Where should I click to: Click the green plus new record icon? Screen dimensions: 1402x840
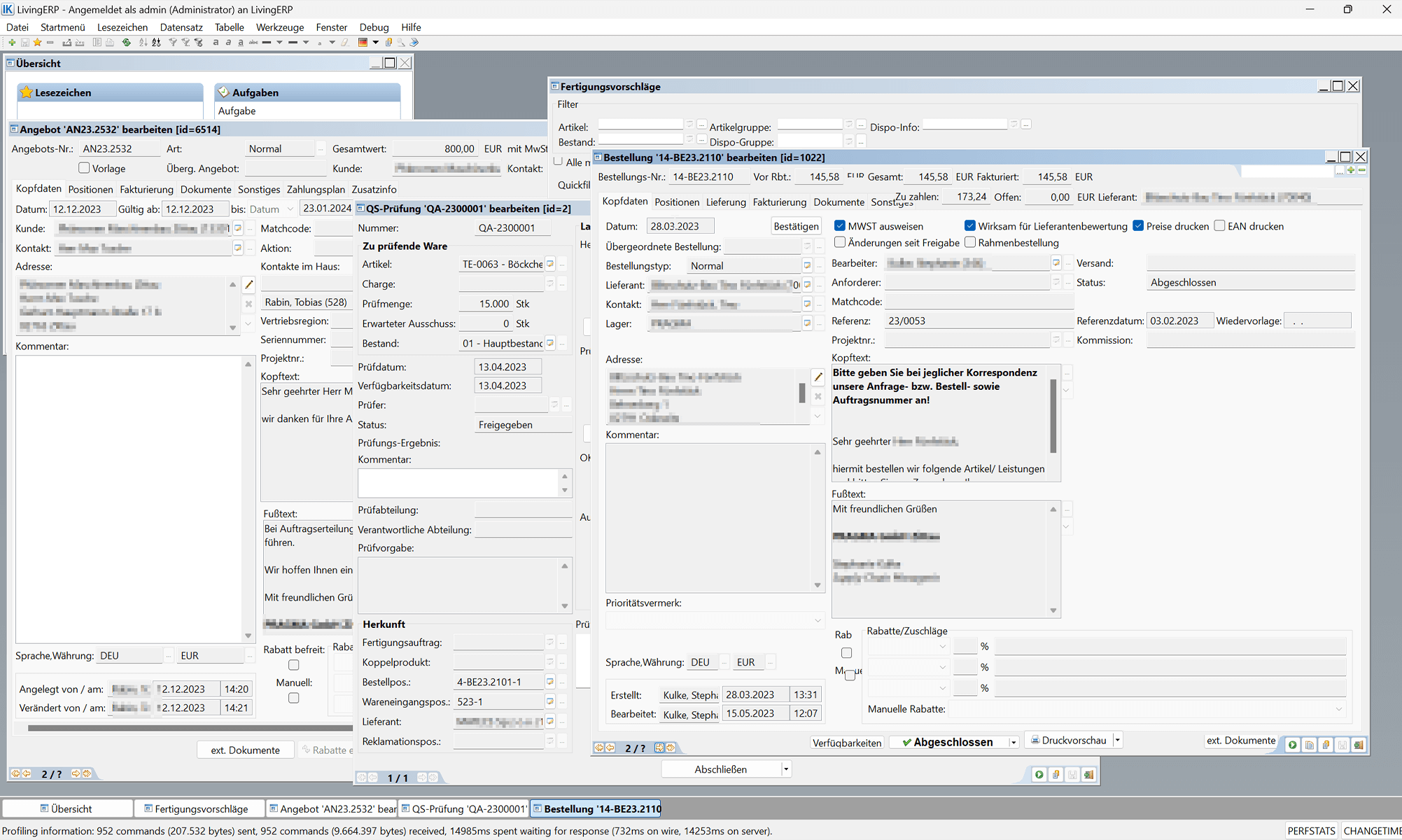click(12, 43)
